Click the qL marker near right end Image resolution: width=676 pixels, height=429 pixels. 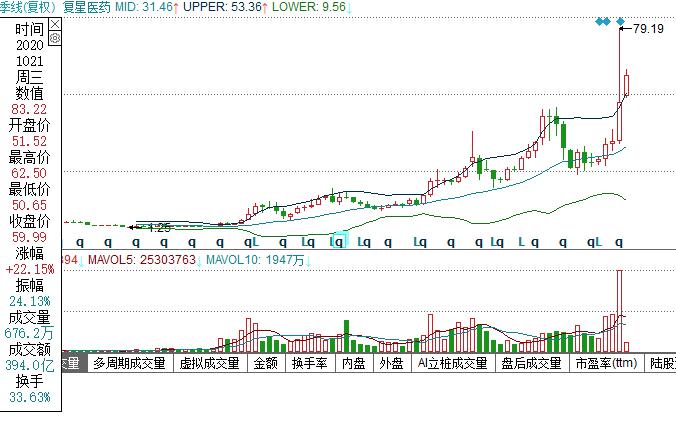click(x=593, y=241)
